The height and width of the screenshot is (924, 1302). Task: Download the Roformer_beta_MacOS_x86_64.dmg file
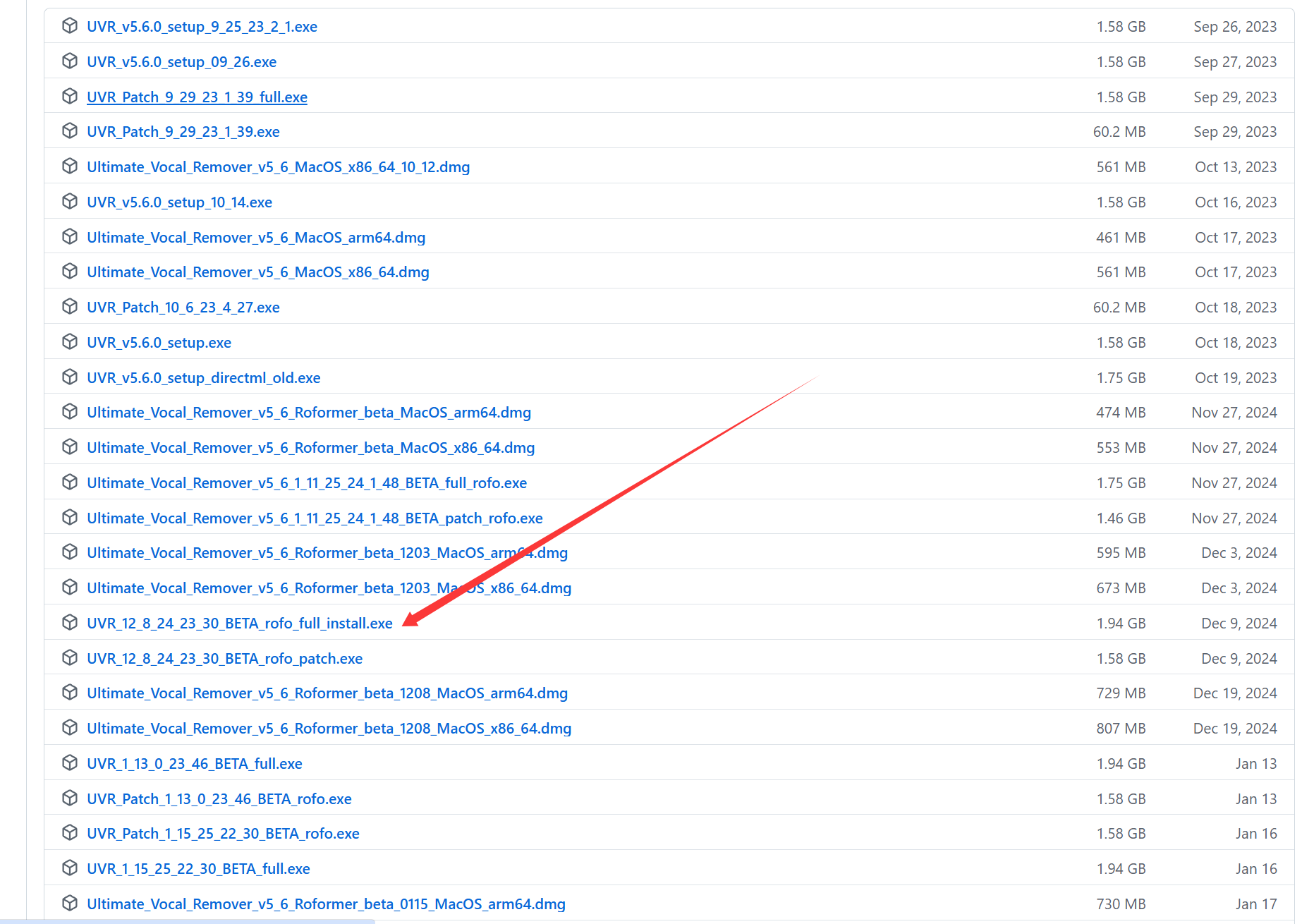311,448
